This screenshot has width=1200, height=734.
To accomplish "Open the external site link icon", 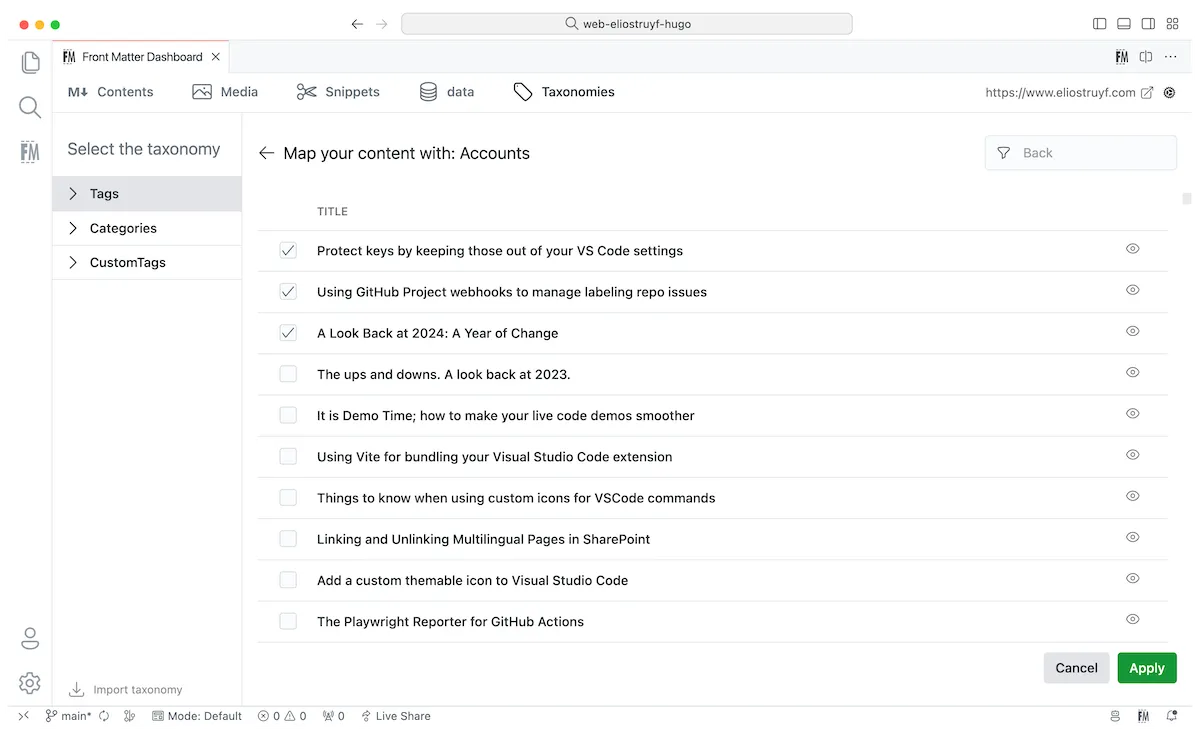I will pos(1147,92).
